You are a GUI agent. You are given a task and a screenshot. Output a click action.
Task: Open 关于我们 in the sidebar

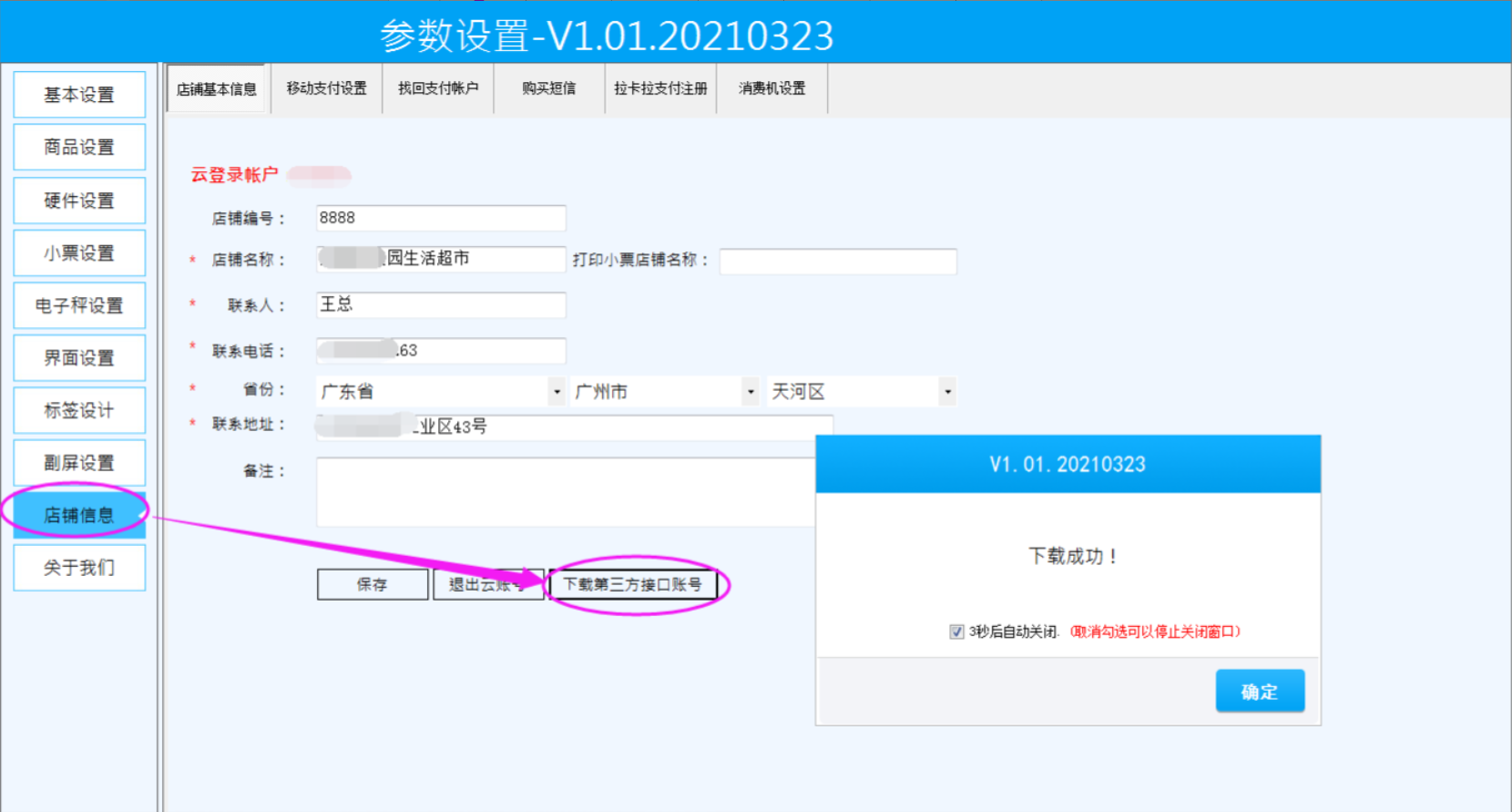79,568
